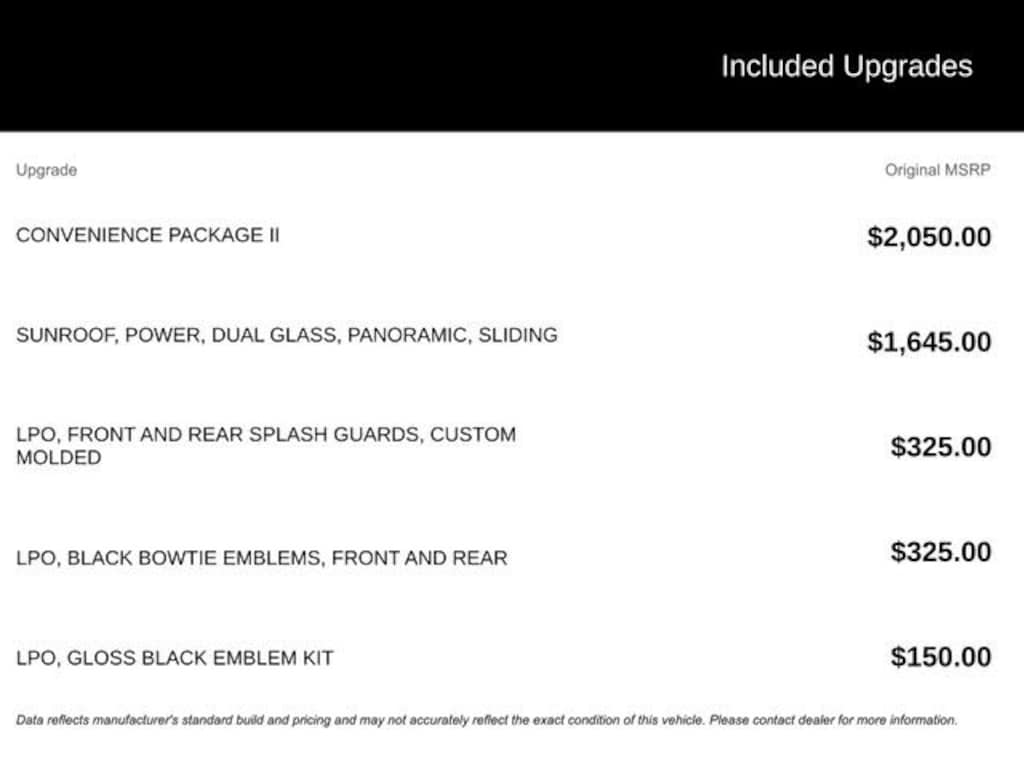This screenshot has height=768, width=1024.
Task: Click the word CUSTOM in the splash guards row
Action: click(473, 435)
